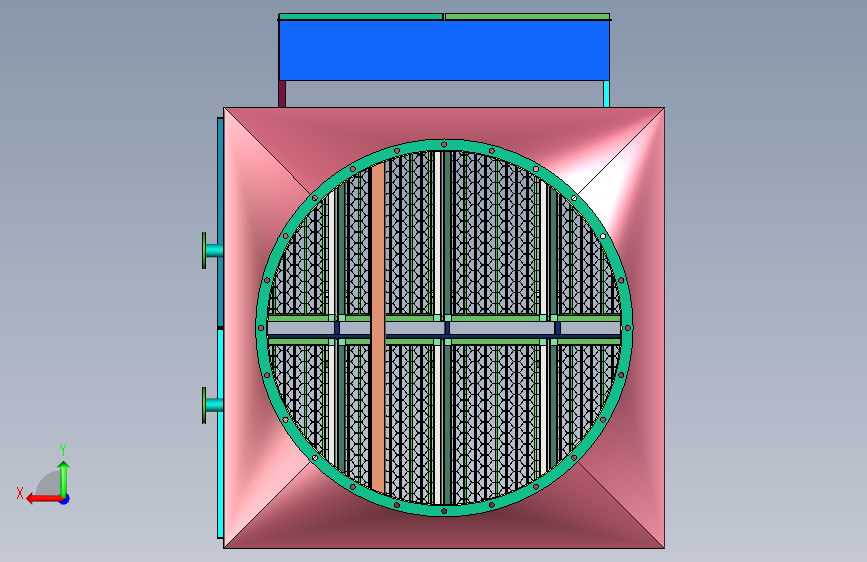The width and height of the screenshot is (867, 562).
Task: Click the Y axis label on the triad
Action: click(63, 449)
